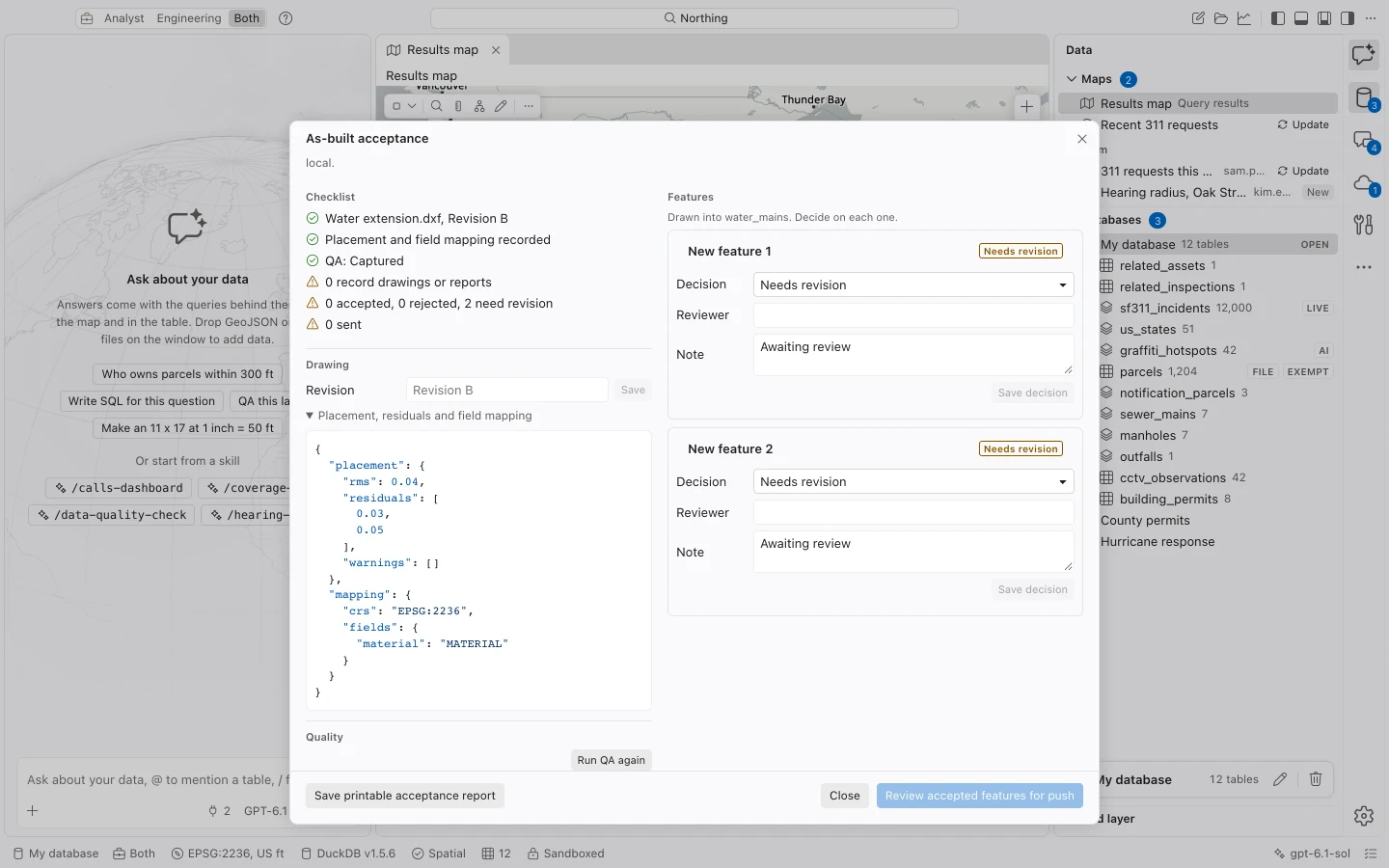Open the Decision dropdown for New feature 1

tap(913, 285)
